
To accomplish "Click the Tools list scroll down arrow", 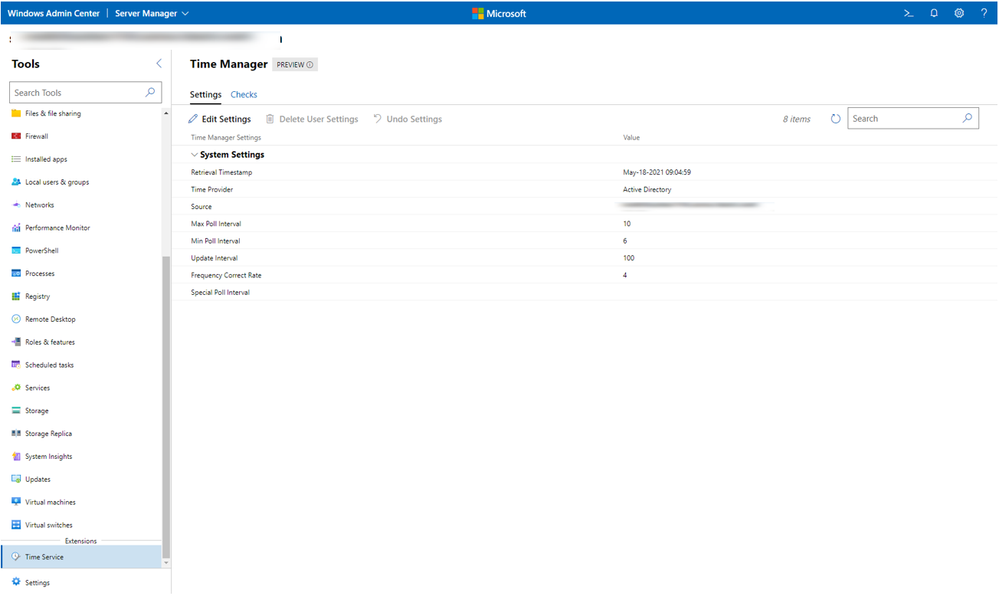I will point(166,562).
